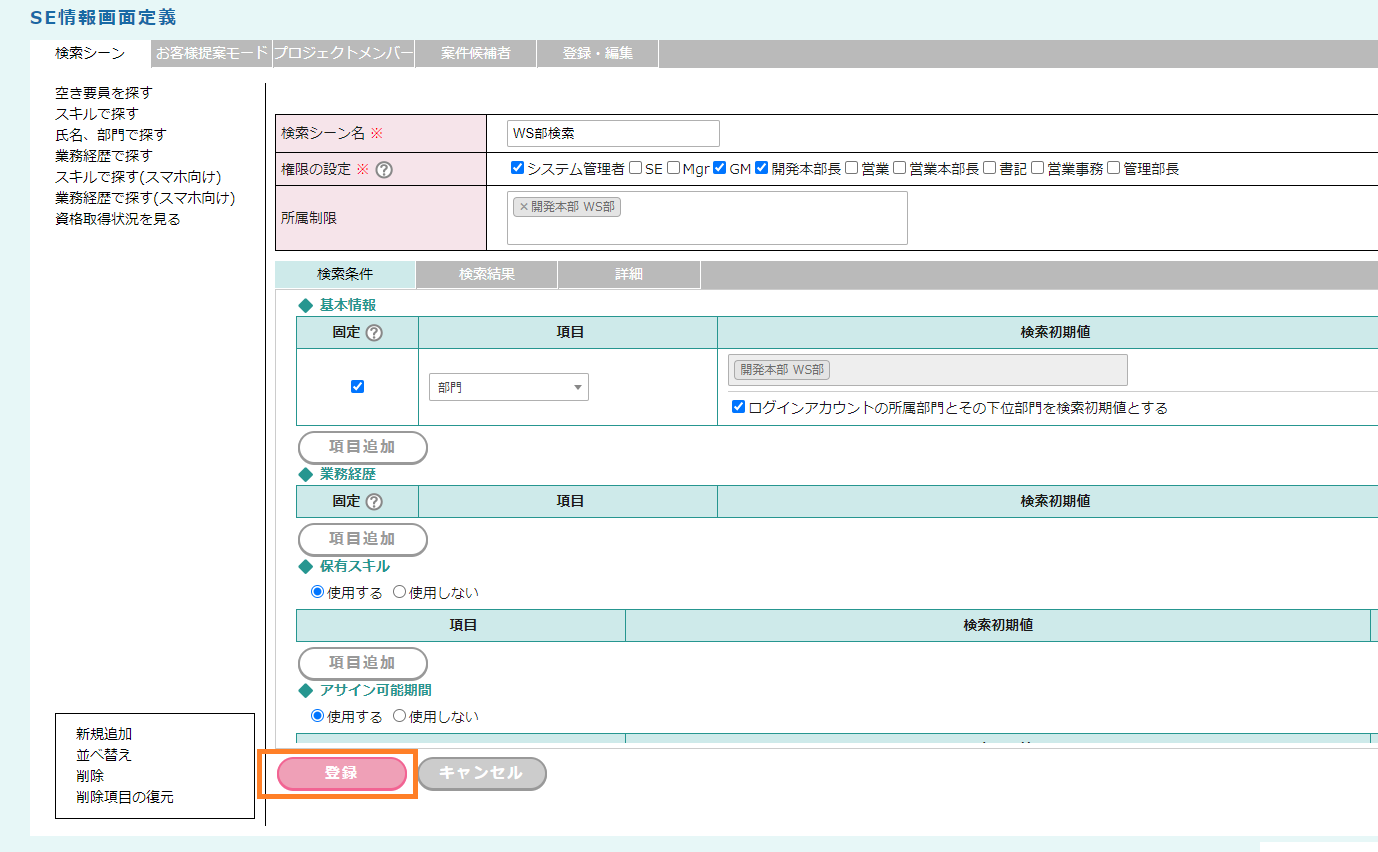Image resolution: width=1378 pixels, height=852 pixels.
Task: Enable the 営業本部長 permission checkbox
Action: point(899,168)
